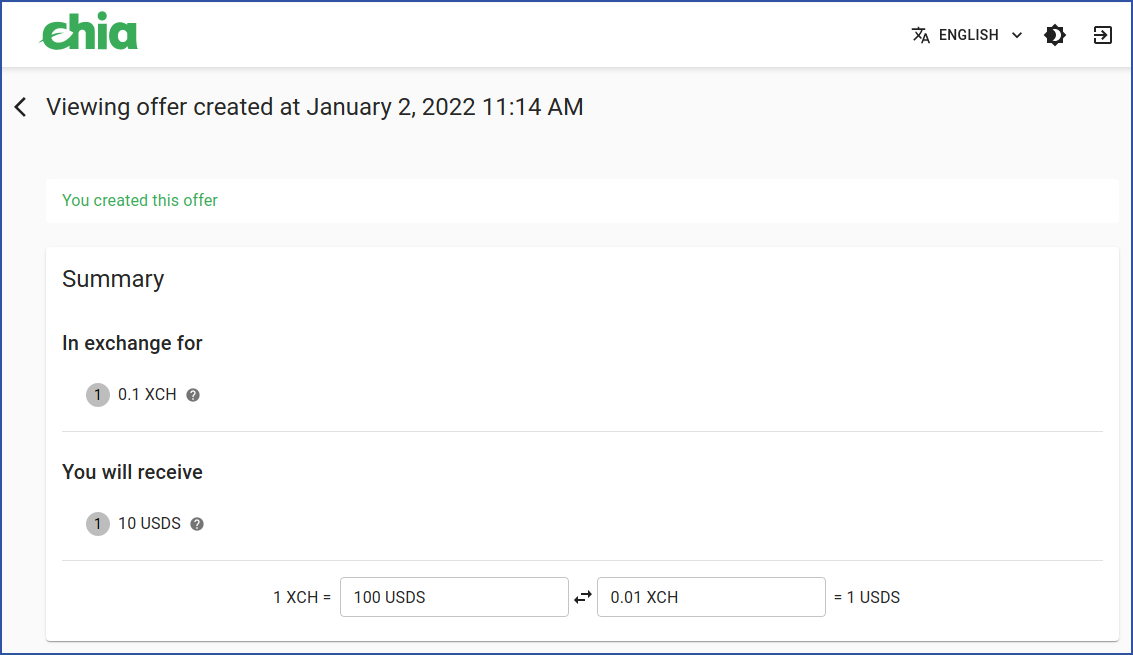Go back using the left arrow

point(21,107)
